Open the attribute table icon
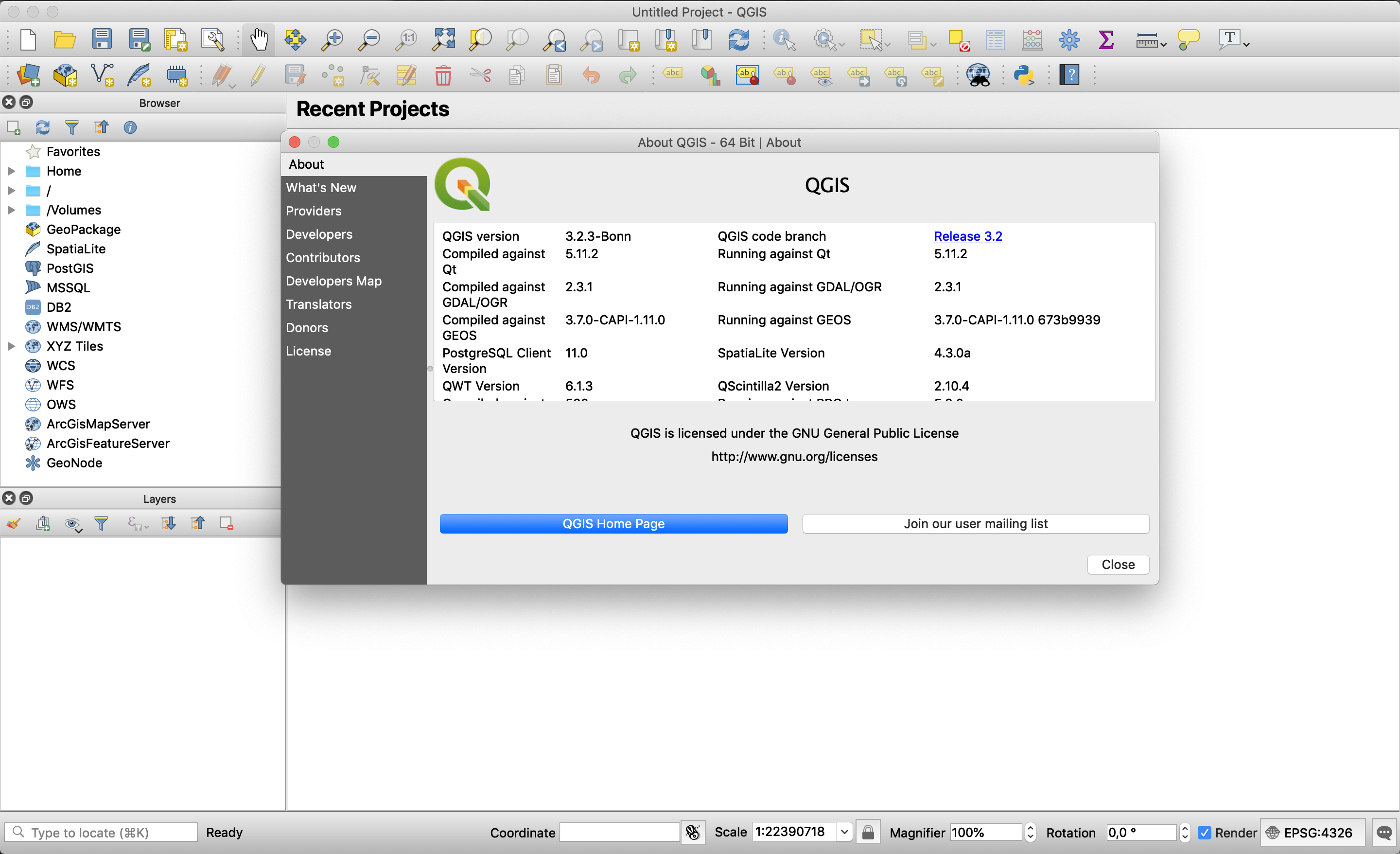 996,40
